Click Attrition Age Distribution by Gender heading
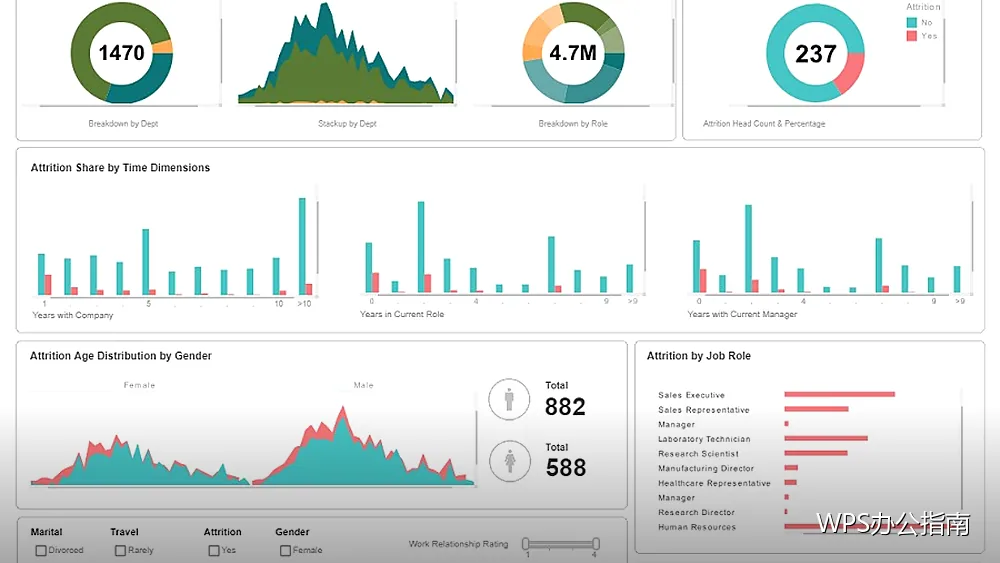The width and height of the screenshot is (1000, 563). [121, 356]
